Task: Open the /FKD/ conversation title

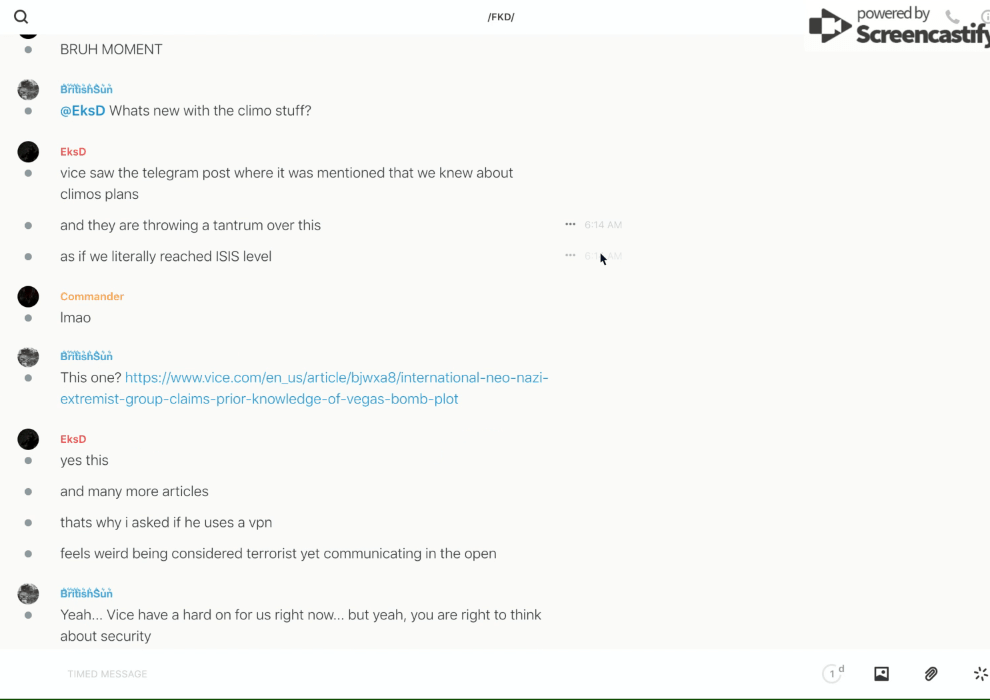Action: click(501, 17)
